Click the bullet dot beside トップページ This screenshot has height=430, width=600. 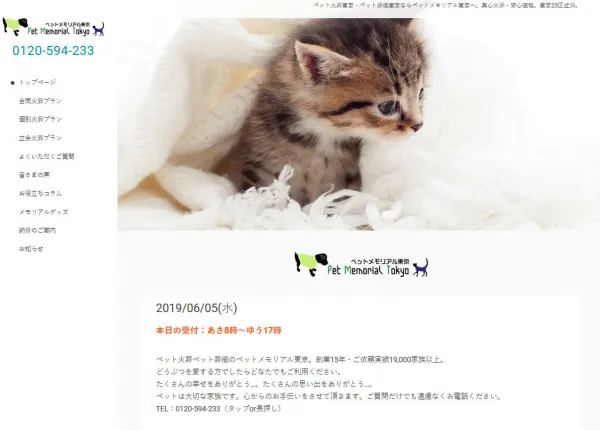click(x=13, y=83)
